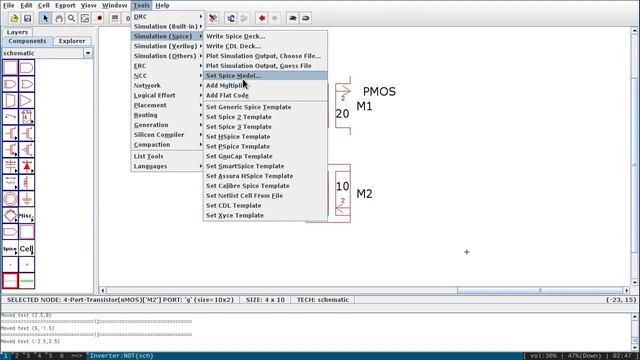Click the grid alignment toolbar icon
Image resolution: width=640 pixels, height=360 pixels.
(x=115, y=18)
